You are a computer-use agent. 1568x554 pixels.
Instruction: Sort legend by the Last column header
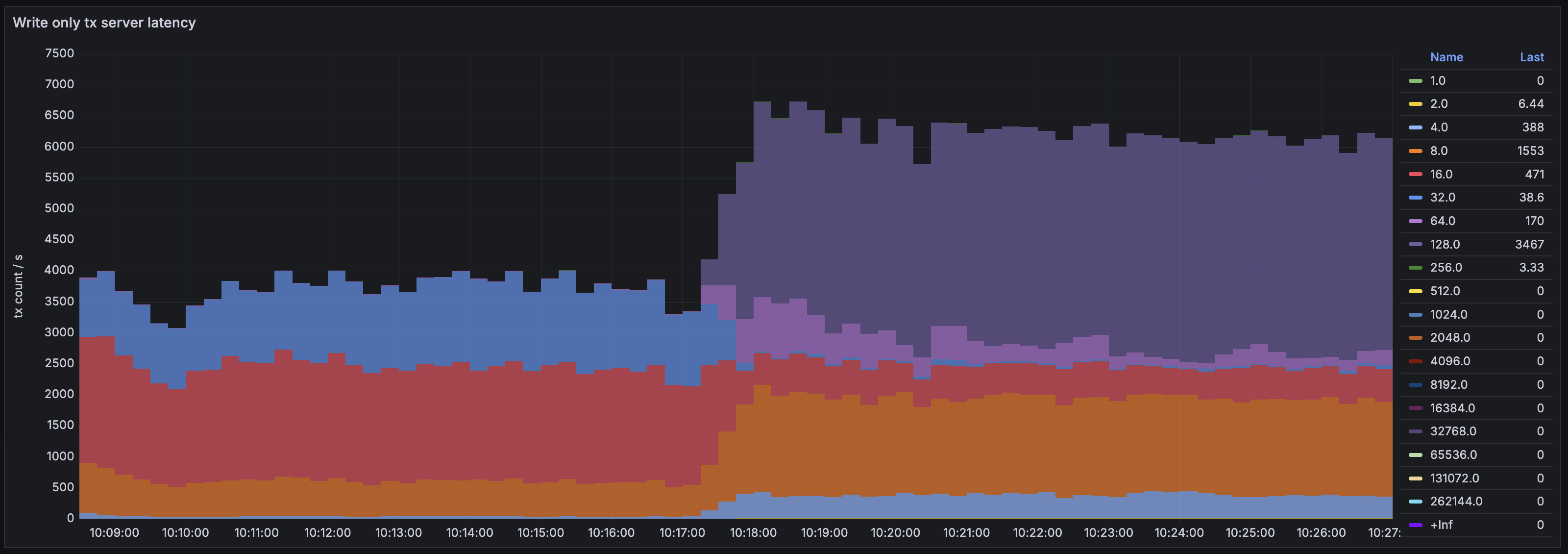tap(1531, 57)
